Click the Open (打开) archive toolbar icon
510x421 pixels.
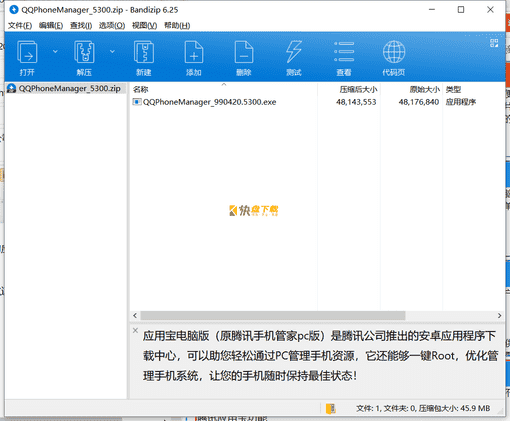point(27,52)
